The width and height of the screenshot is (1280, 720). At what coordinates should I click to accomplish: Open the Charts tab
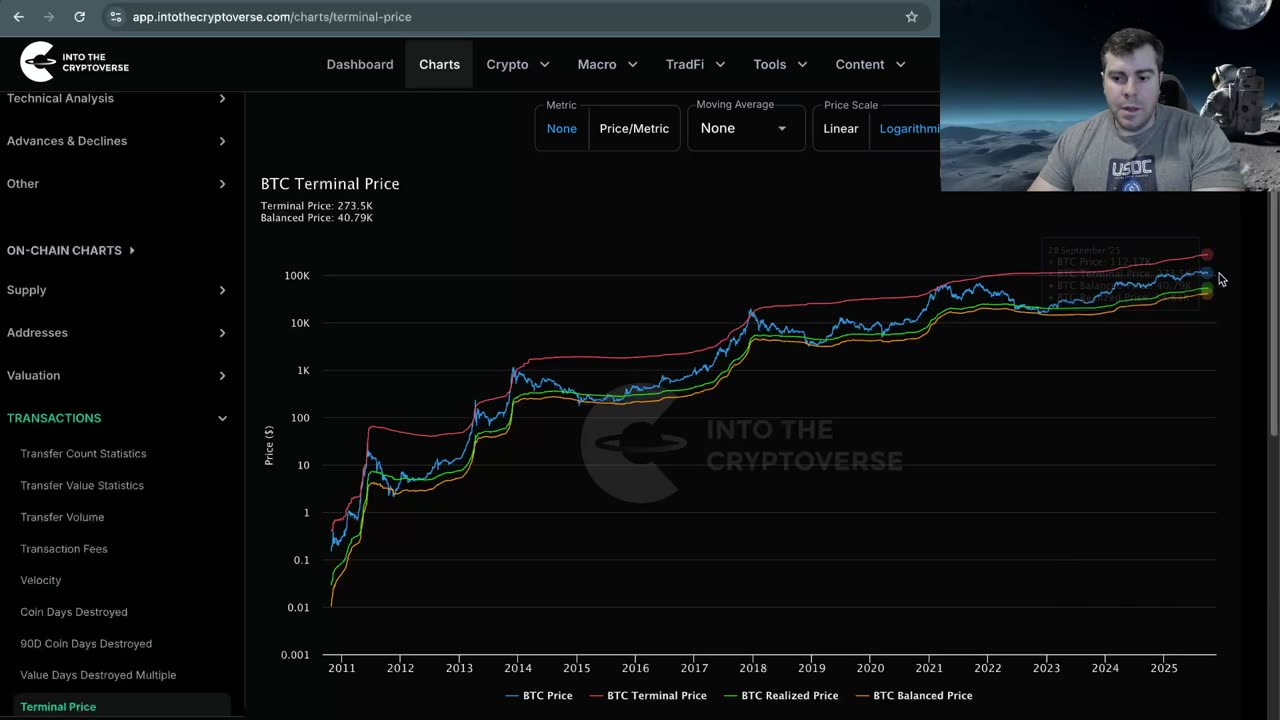439,64
